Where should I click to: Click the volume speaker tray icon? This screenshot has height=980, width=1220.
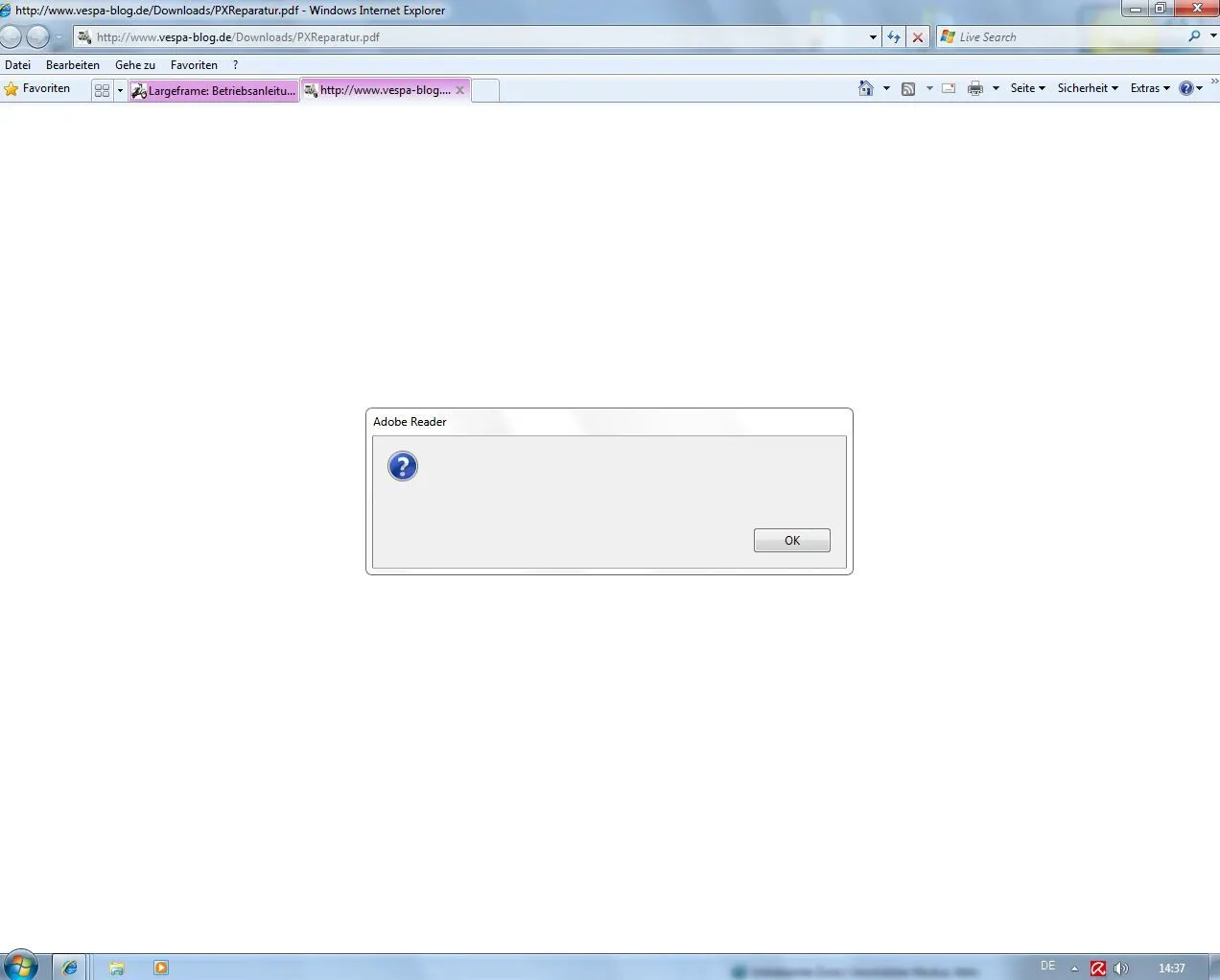click(1120, 968)
